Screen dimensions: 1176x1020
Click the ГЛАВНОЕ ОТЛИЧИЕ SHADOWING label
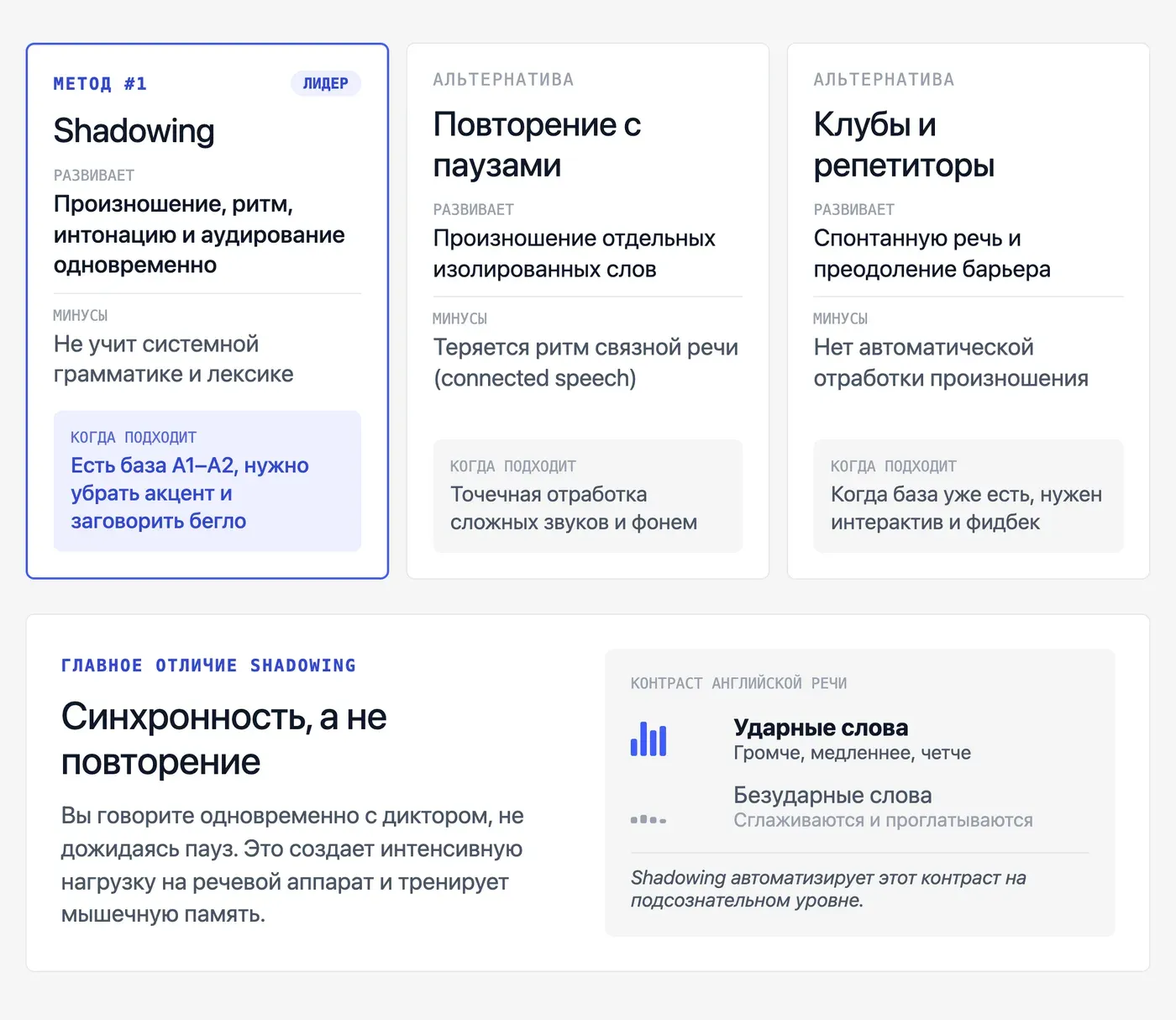(x=208, y=665)
